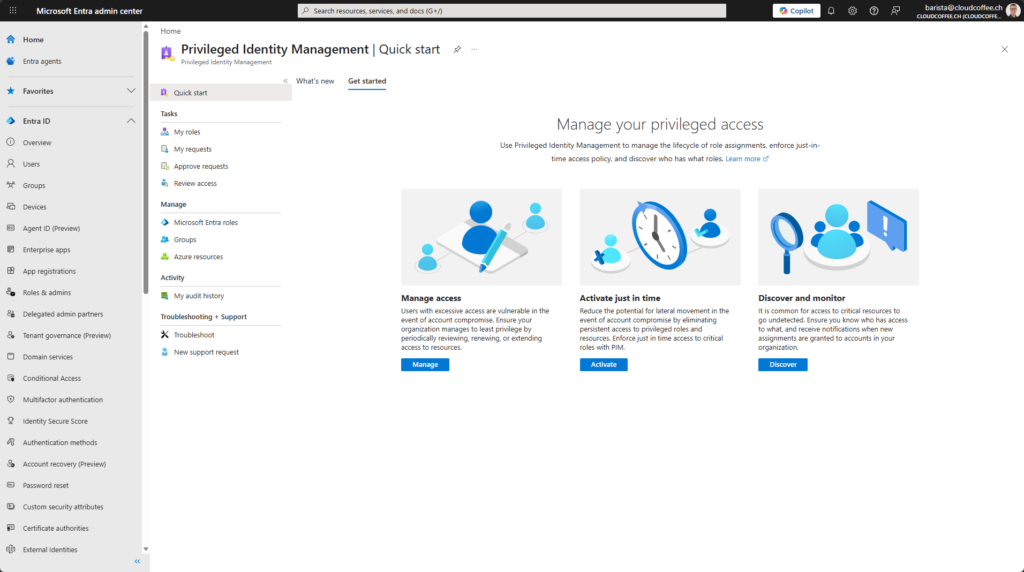Image resolution: width=1024 pixels, height=572 pixels.
Task: Close the Privileged Identity Management blade
Action: pos(1004,49)
